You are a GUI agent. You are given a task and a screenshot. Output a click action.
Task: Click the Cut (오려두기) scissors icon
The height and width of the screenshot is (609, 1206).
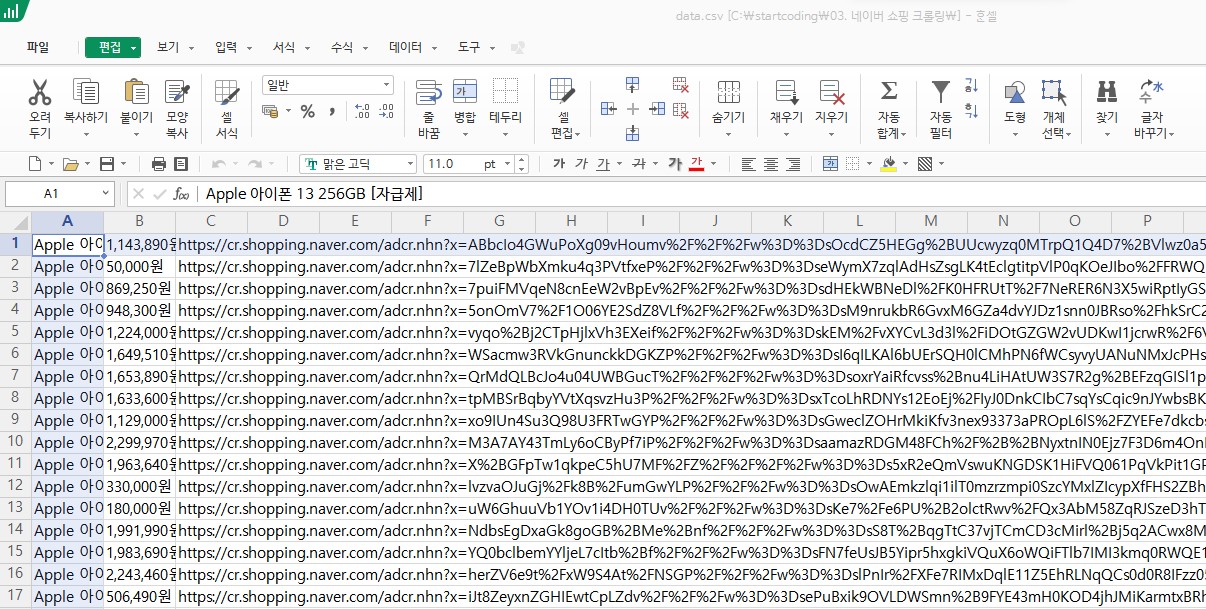[x=40, y=93]
